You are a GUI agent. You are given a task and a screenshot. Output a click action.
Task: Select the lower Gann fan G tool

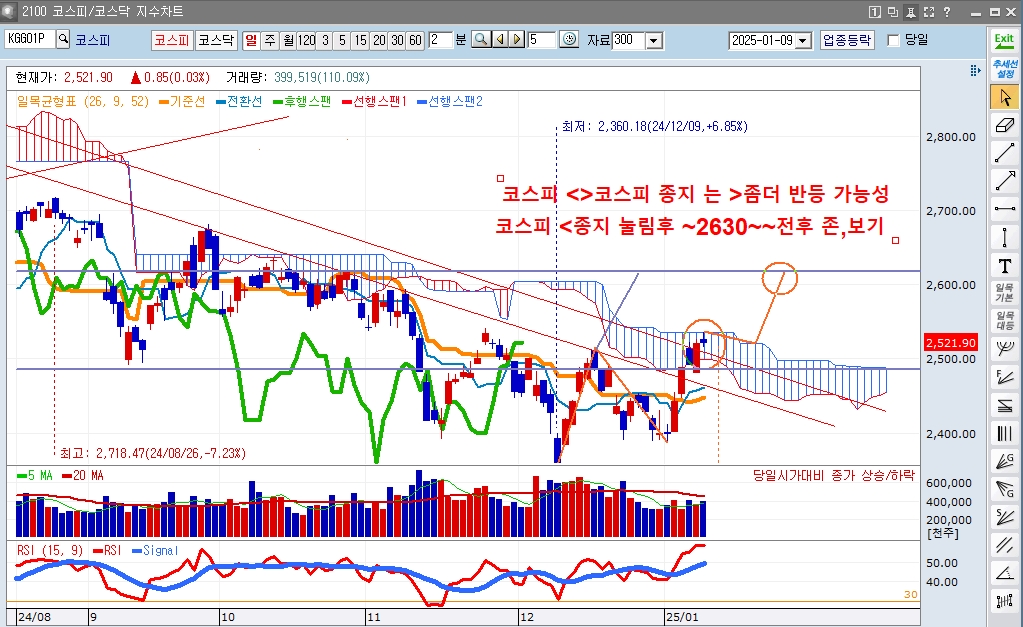1004,489
